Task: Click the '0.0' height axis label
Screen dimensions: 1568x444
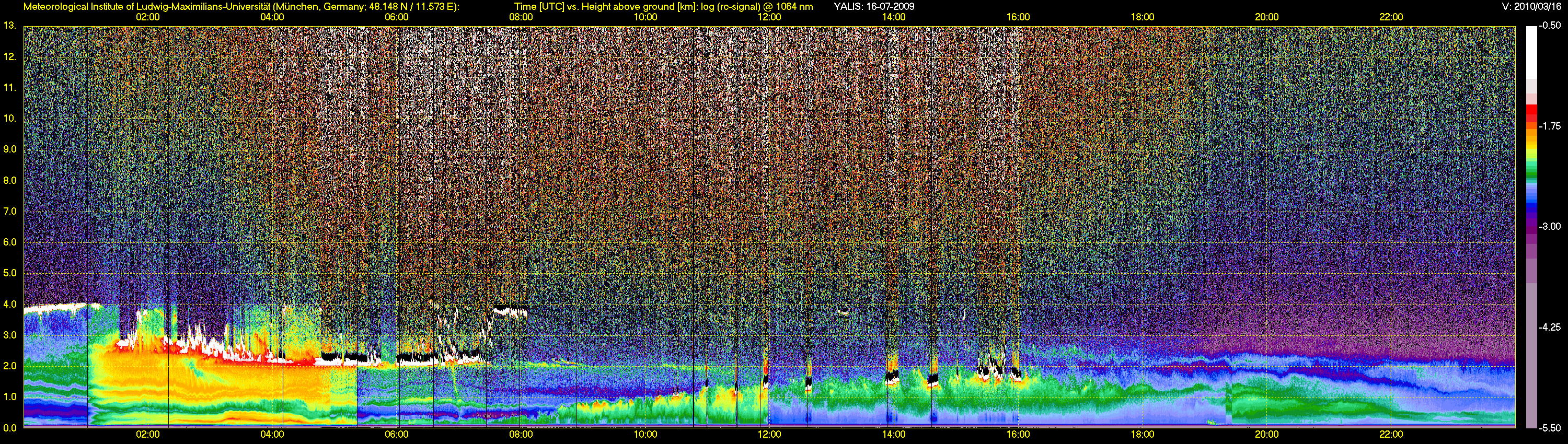Action: [x=10, y=428]
